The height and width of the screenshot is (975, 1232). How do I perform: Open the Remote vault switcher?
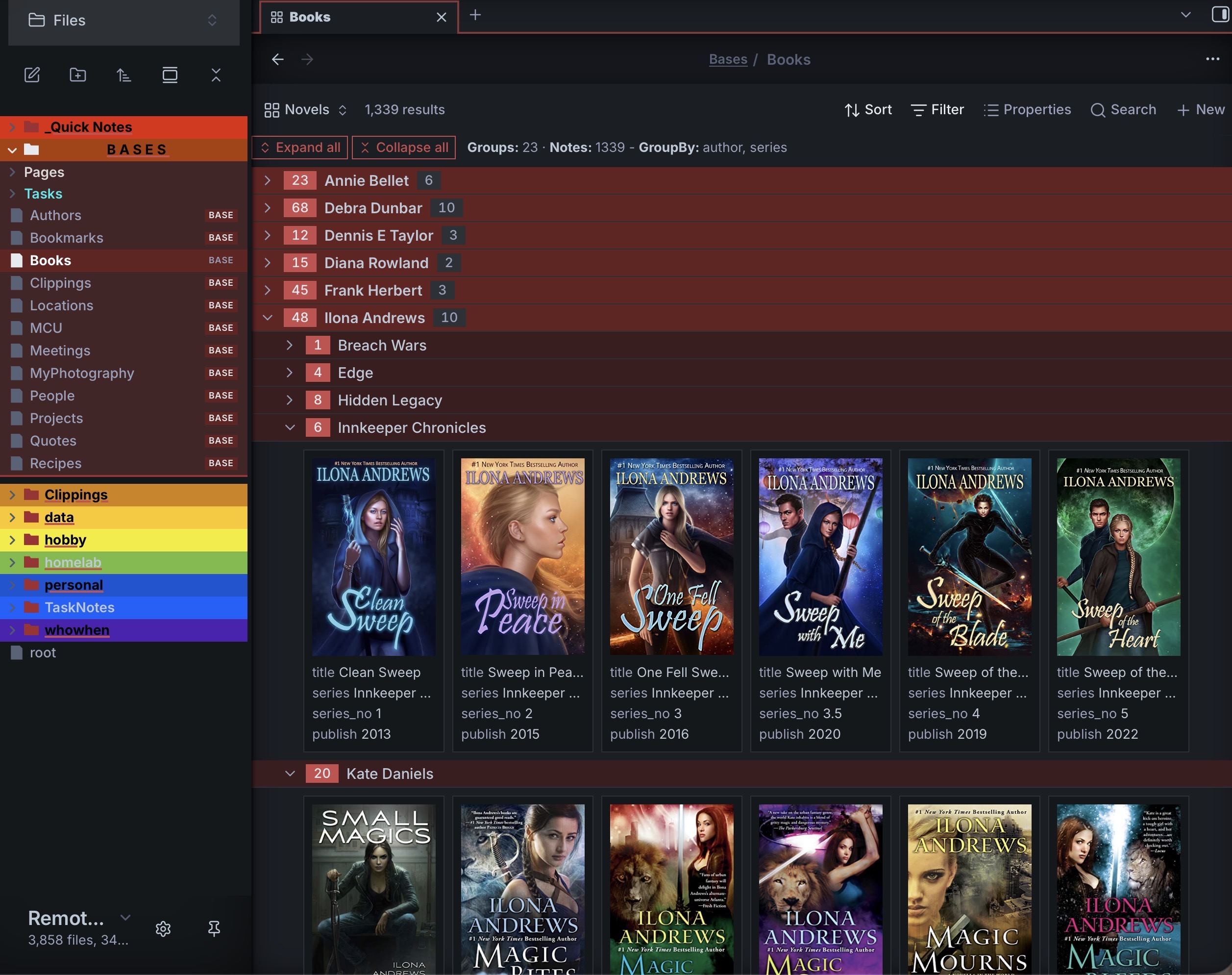coord(79,919)
